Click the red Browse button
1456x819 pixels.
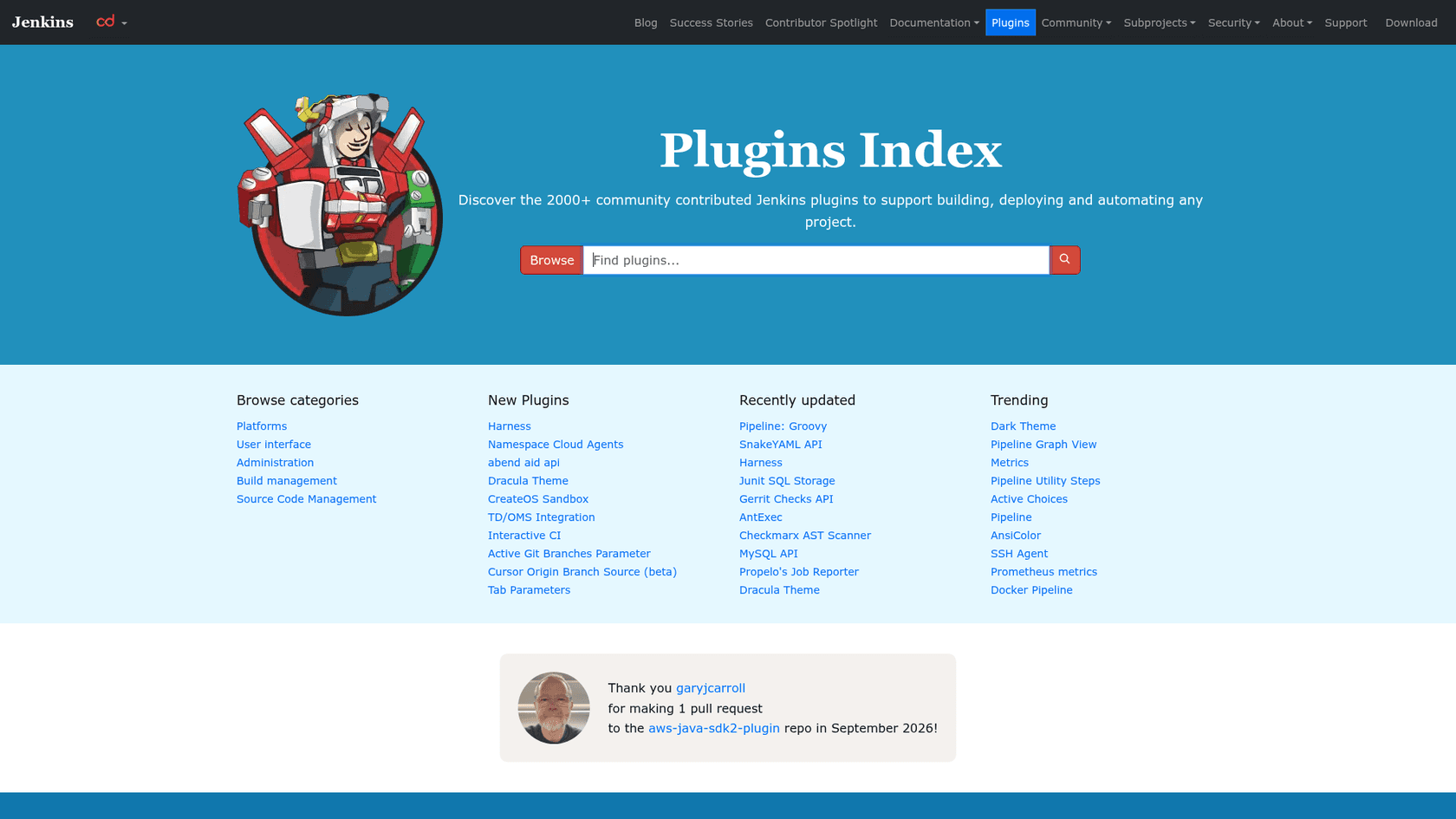pos(552,260)
